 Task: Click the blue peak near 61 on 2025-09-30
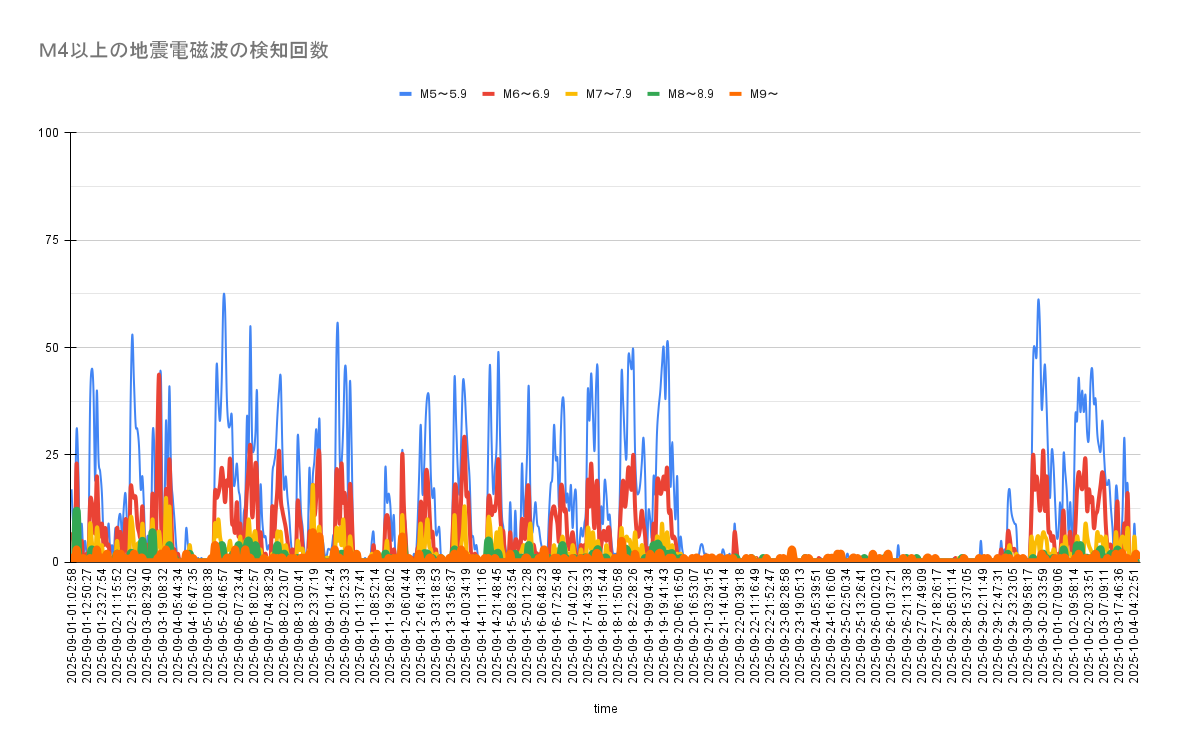coord(1039,299)
